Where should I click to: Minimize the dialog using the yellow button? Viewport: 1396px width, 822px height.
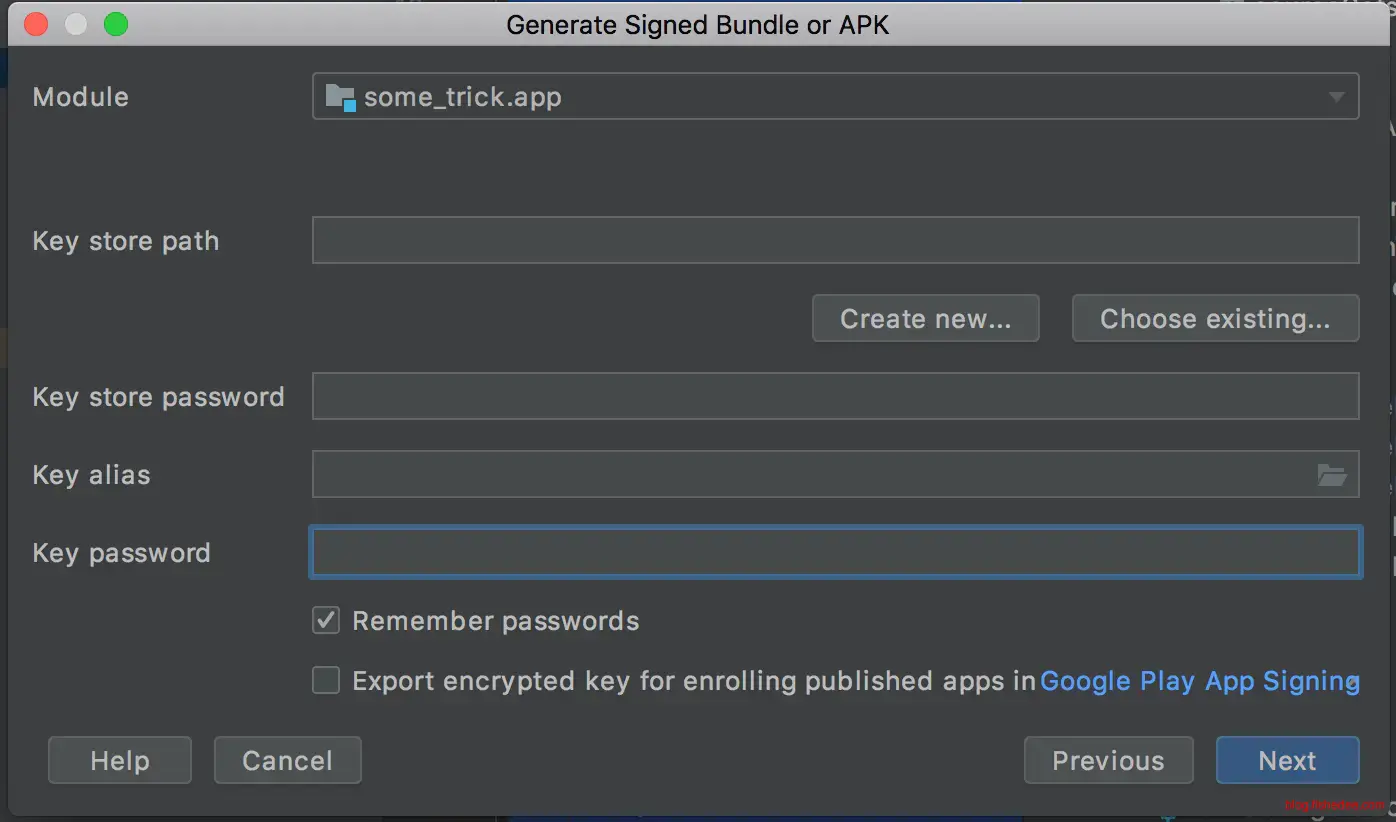(76, 24)
